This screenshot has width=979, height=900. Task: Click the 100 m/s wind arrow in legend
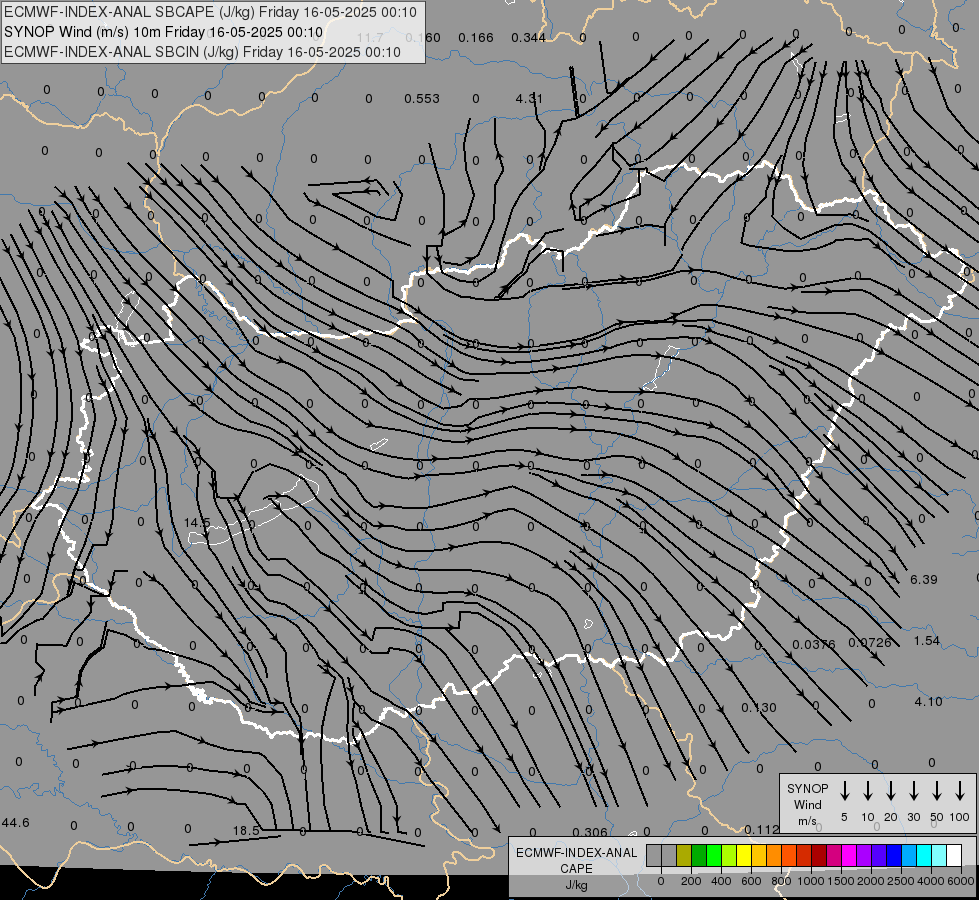point(960,791)
